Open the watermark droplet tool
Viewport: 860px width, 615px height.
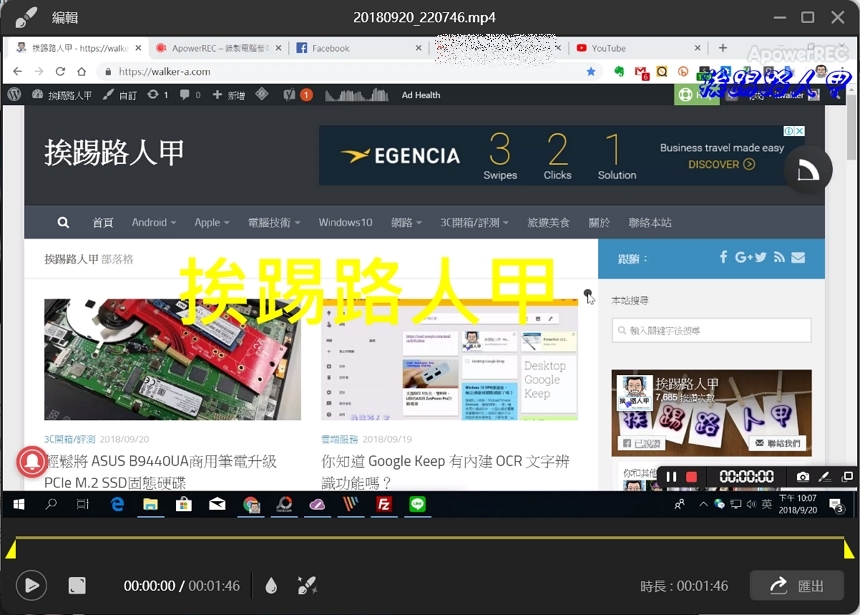coord(271,585)
